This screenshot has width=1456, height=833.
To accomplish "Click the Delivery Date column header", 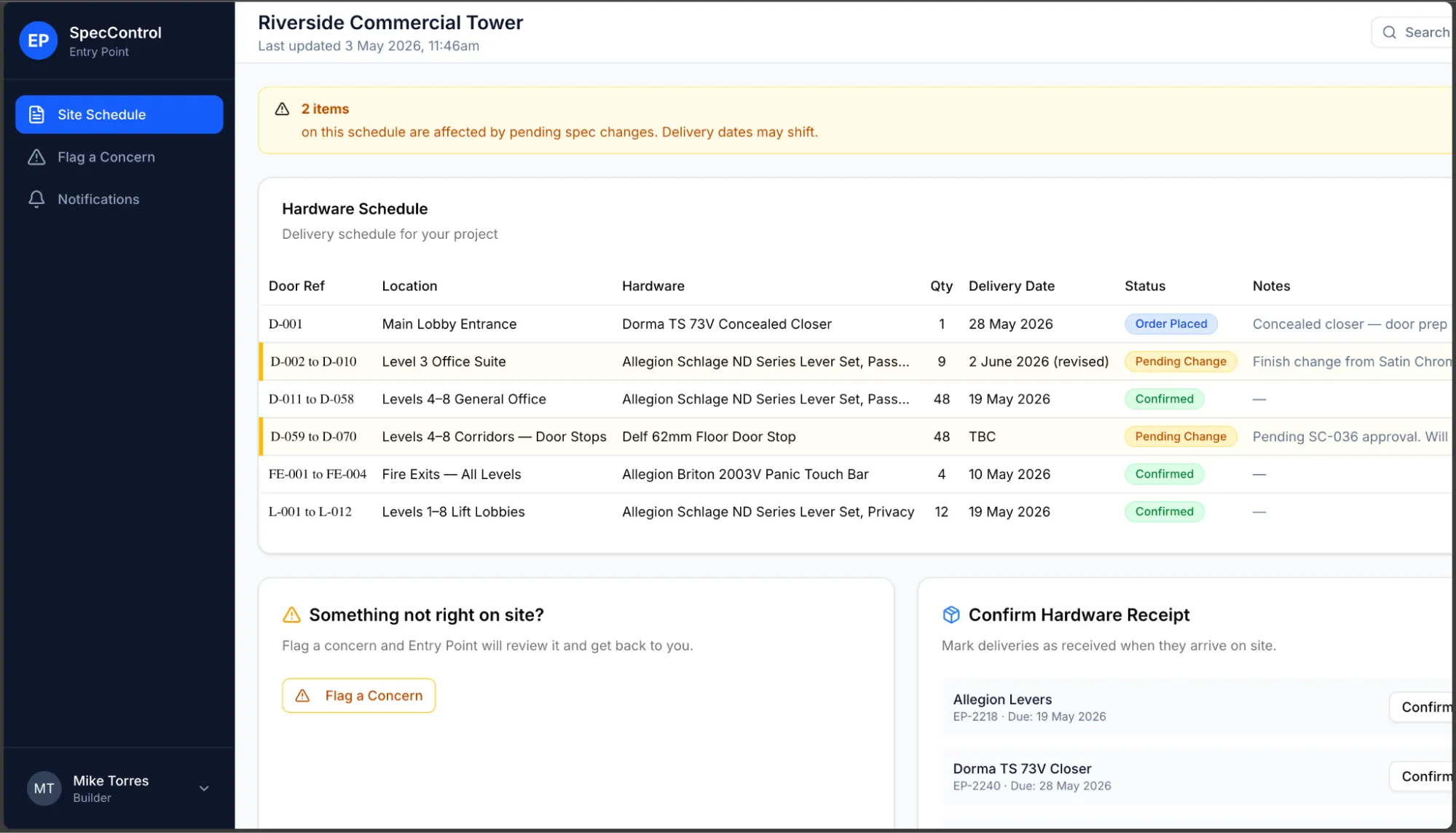I will pos(1011,286).
